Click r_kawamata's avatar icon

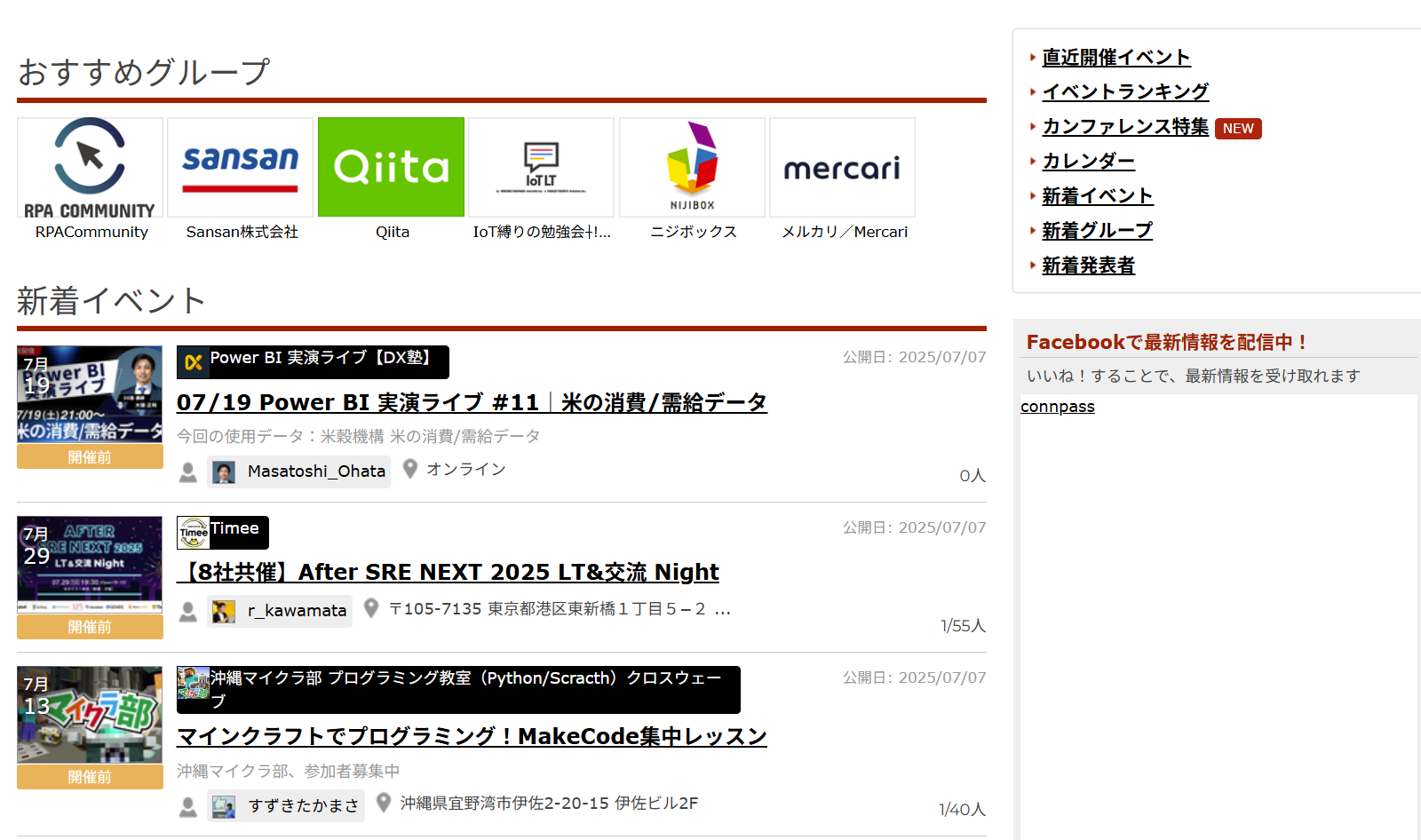[224, 612]
